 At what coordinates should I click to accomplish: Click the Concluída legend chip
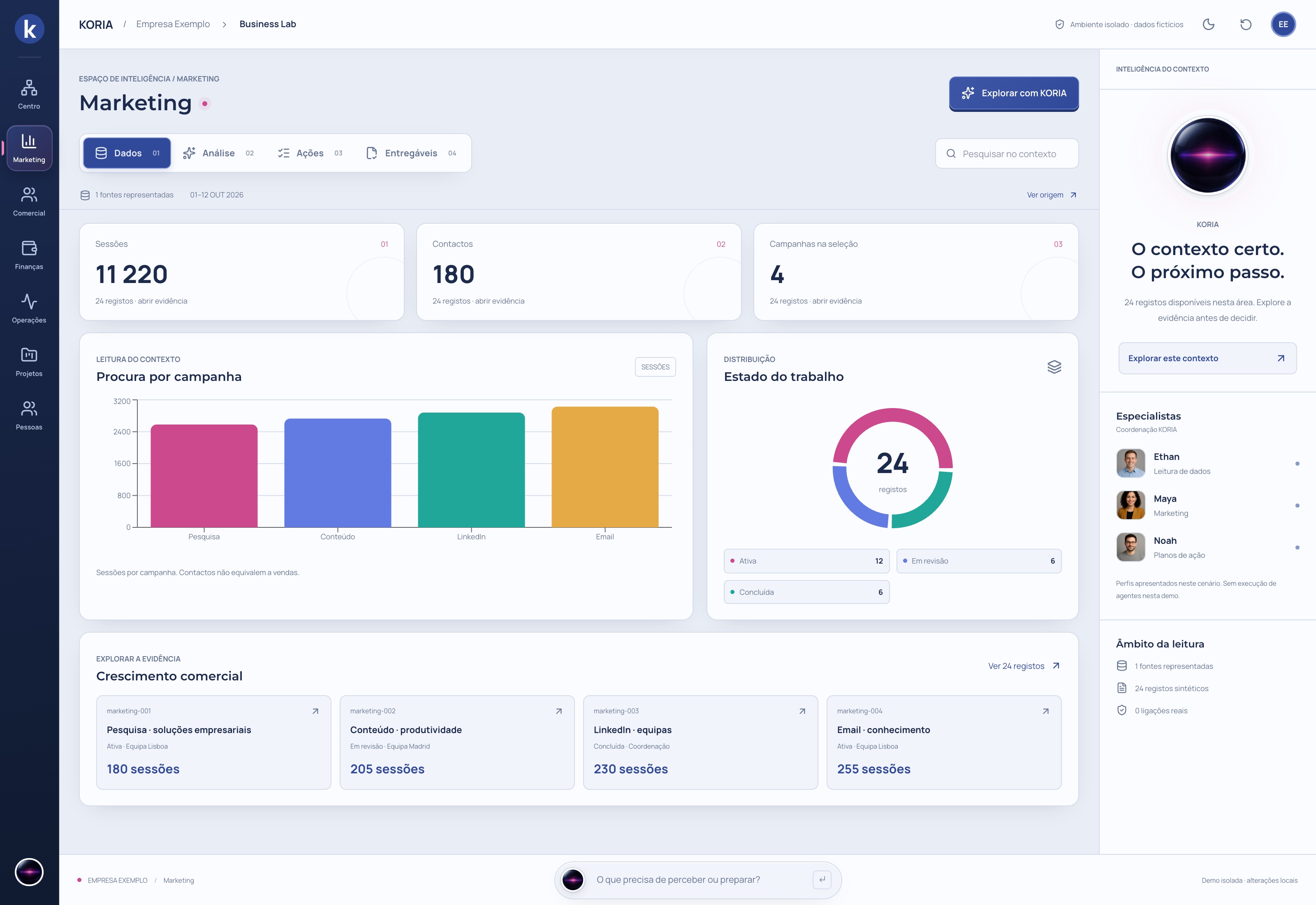click(806, 592)
